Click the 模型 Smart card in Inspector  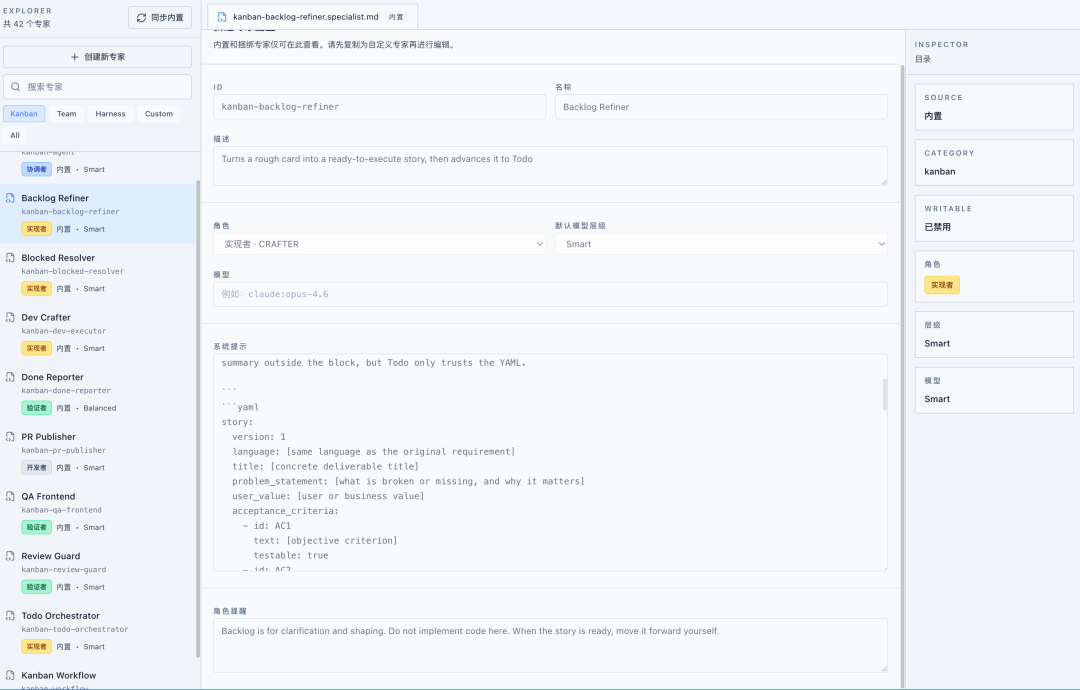994,390
